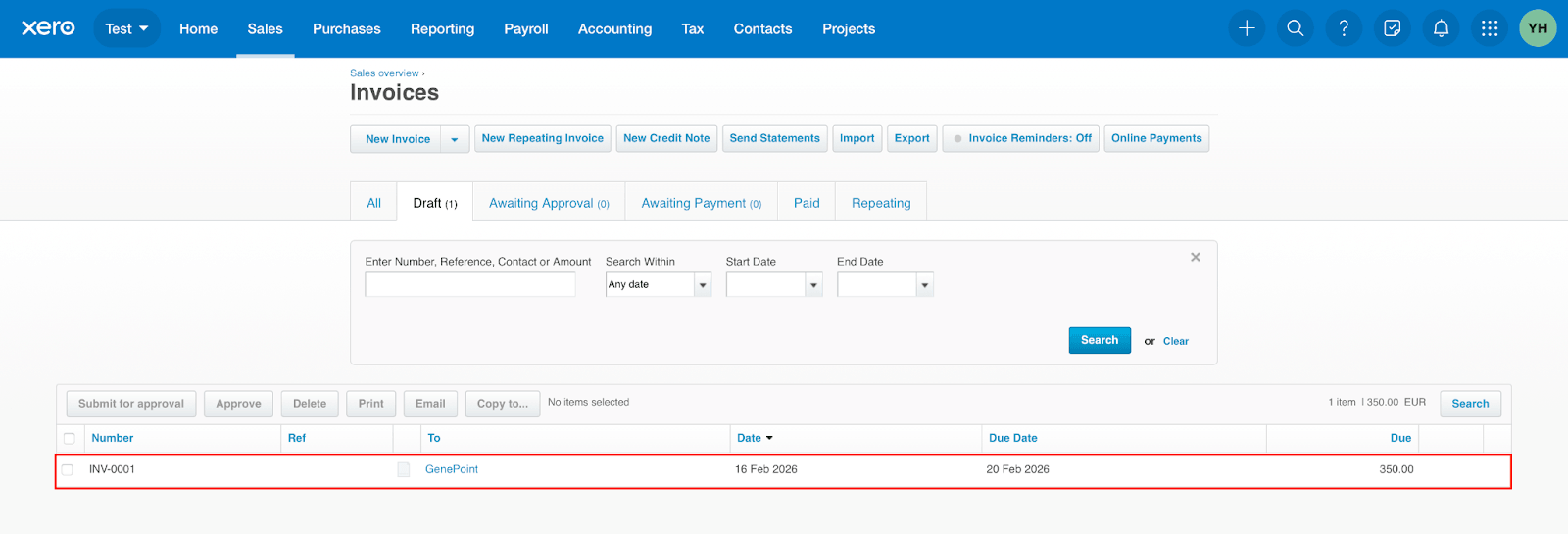The width and height of the screenshot is (1568, 534).
Task: Click the blue Search button
Action: tap(1100, 340)
